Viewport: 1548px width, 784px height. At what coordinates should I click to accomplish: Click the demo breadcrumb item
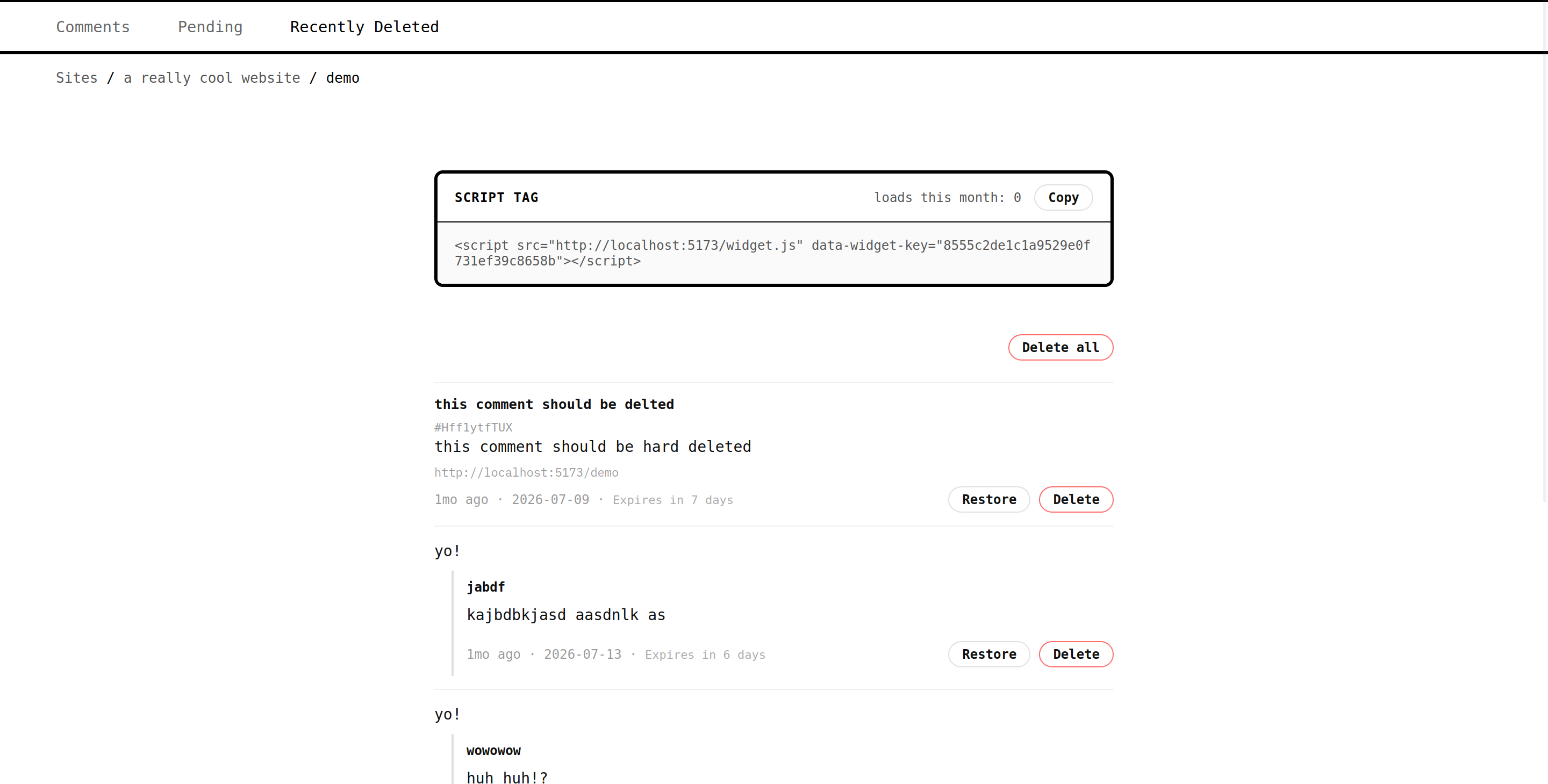click(342, 78)
